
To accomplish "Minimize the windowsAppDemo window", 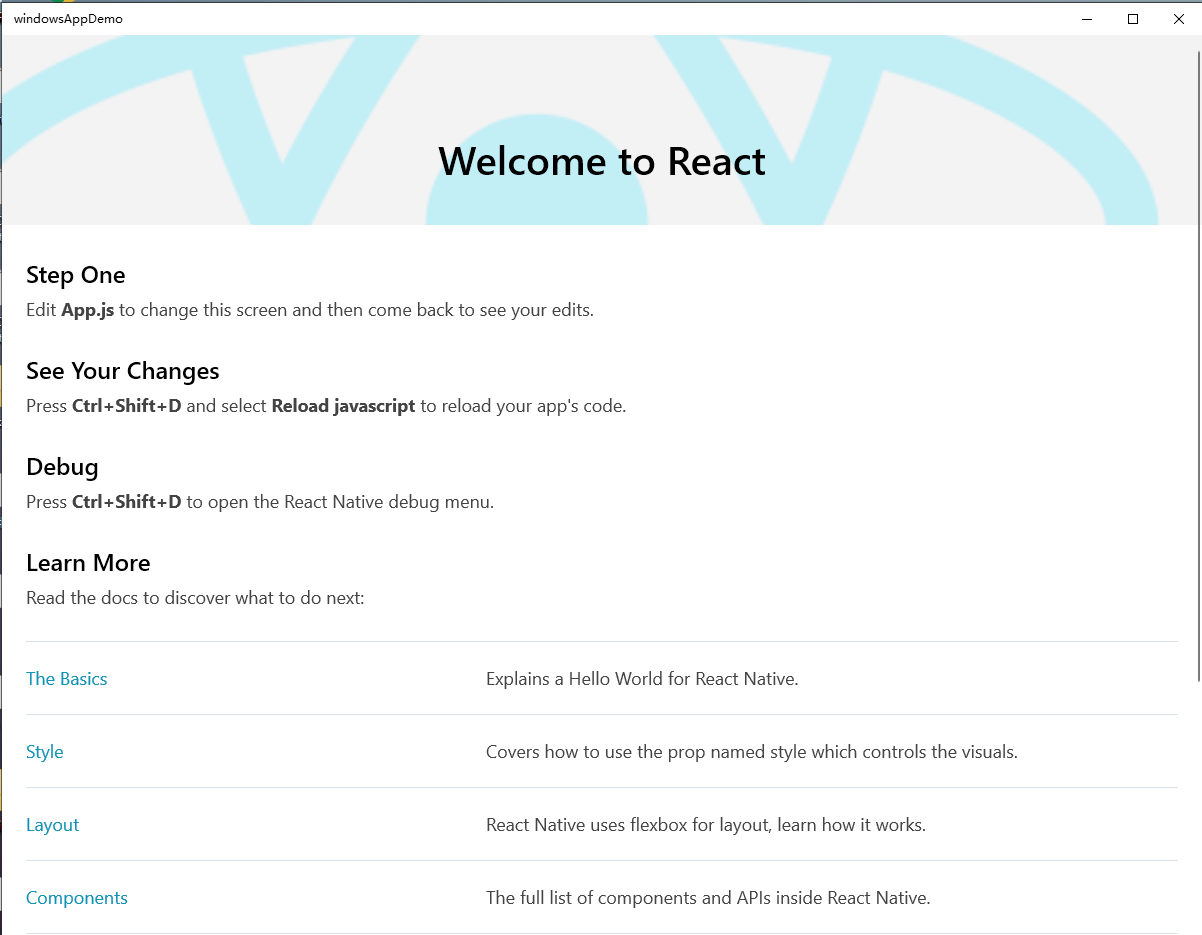I will pyautogui.click(x=1087, y=19).
